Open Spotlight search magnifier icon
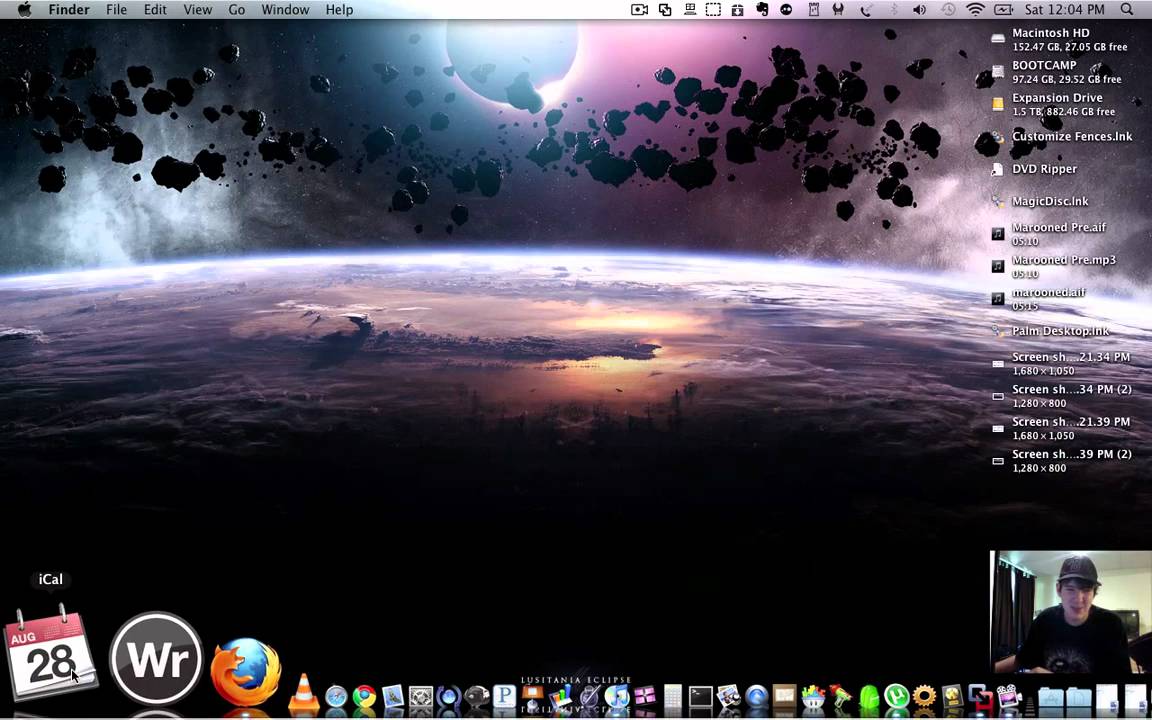The height and width of the screenshot is (720, 1152). (1127, 10)
